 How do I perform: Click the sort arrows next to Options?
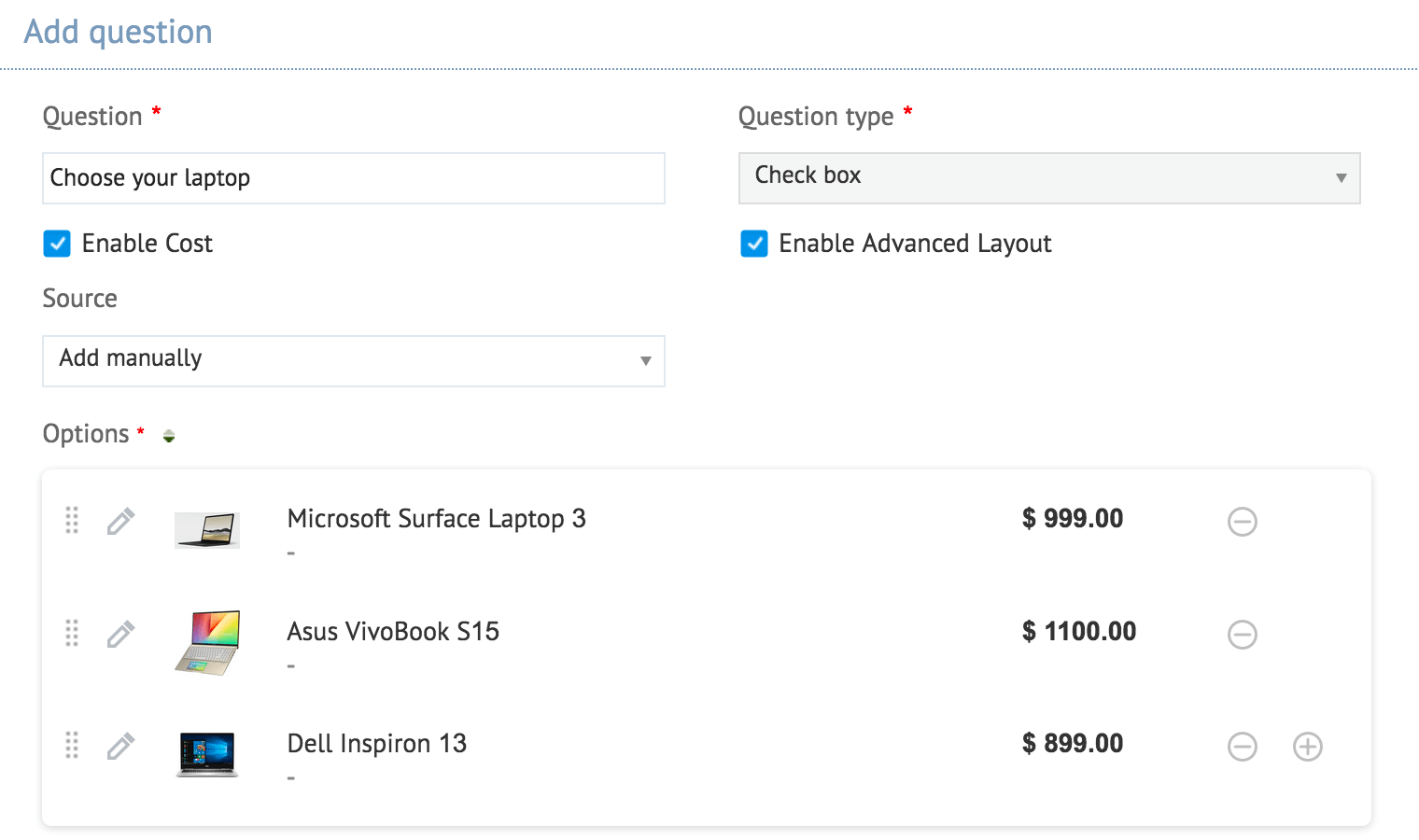(169, 436)
